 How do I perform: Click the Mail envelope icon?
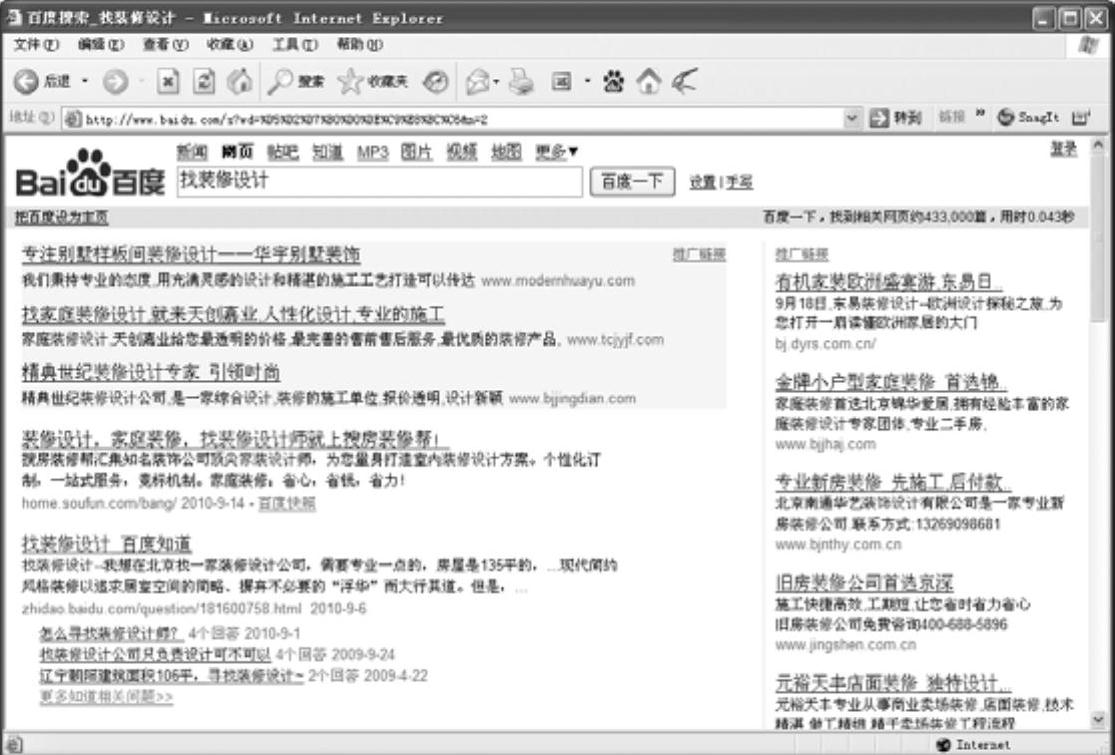pyautogui.click(x=477, y=82)
